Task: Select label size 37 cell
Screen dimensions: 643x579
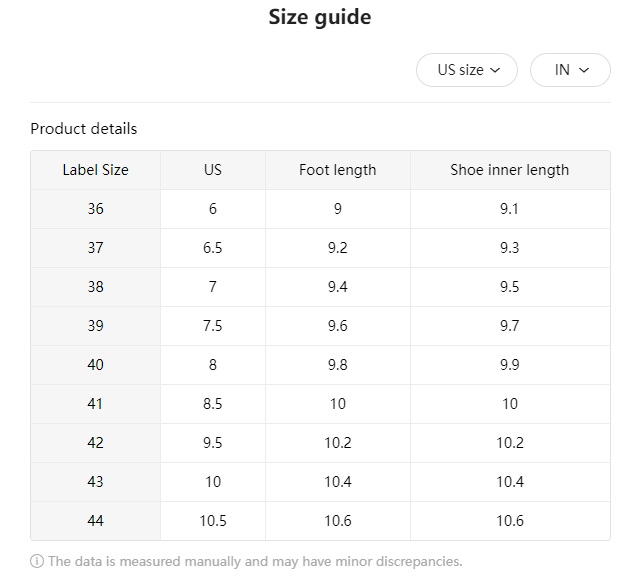Action: click(x=95, y=248)
